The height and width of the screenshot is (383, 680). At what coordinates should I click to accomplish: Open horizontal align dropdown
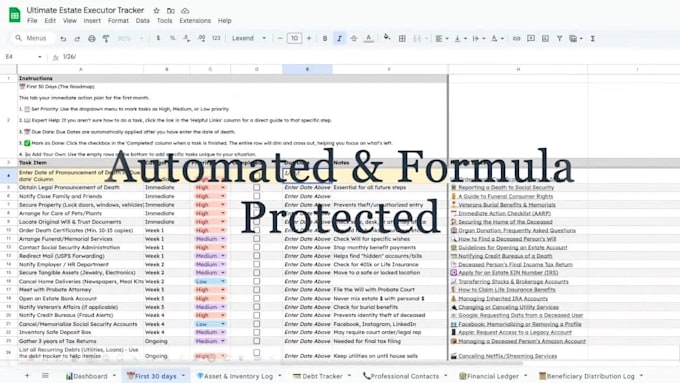[441, 39]
